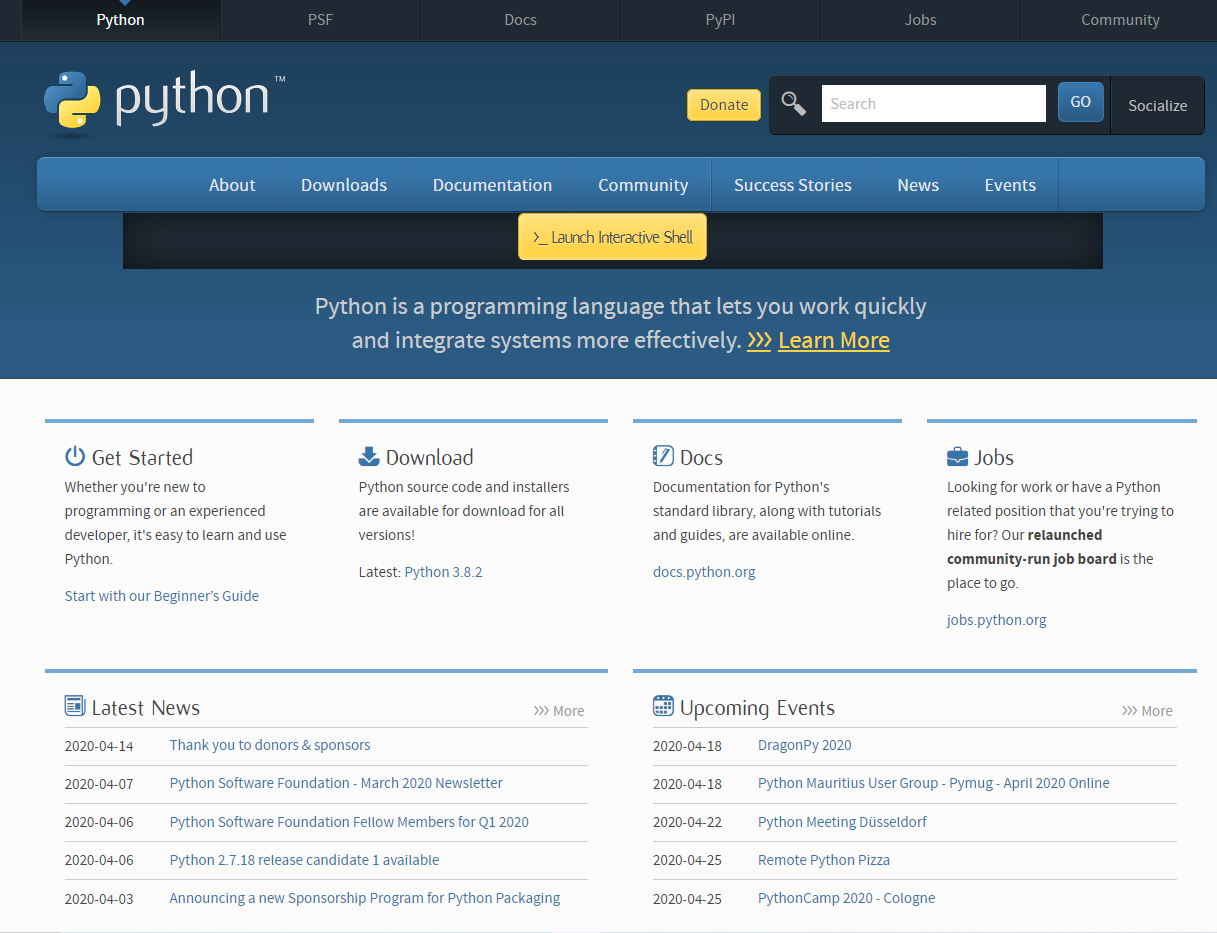
Task: Open the Events navigation menu
Action: [1010, 185]
